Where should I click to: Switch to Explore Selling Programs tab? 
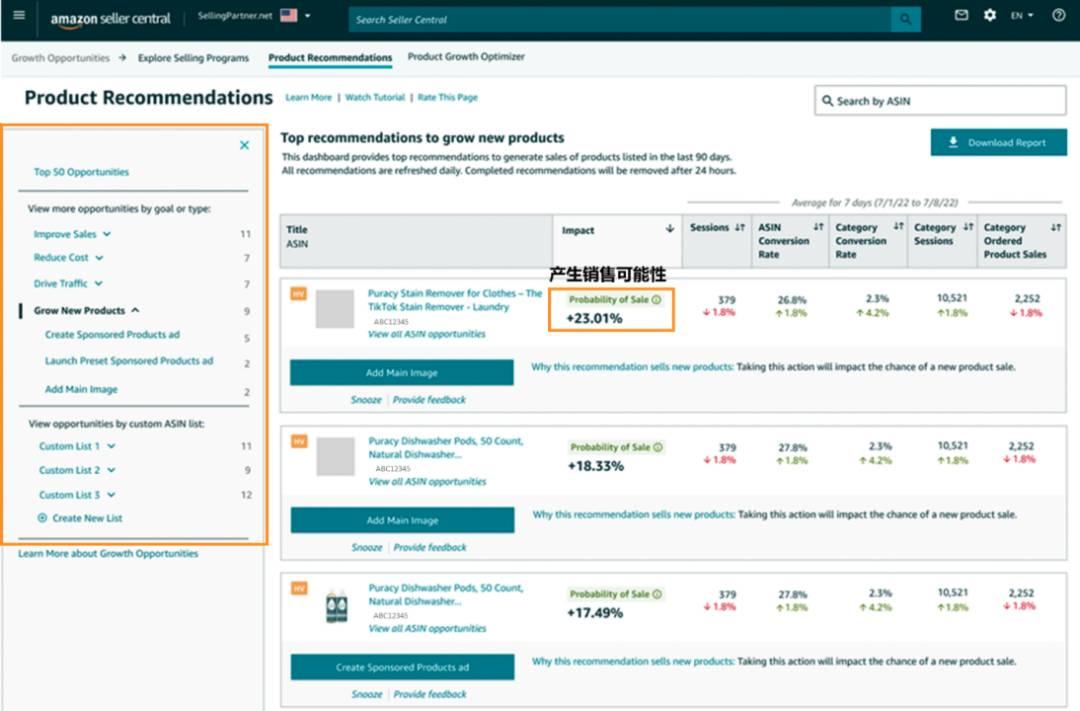coord(194,58)
